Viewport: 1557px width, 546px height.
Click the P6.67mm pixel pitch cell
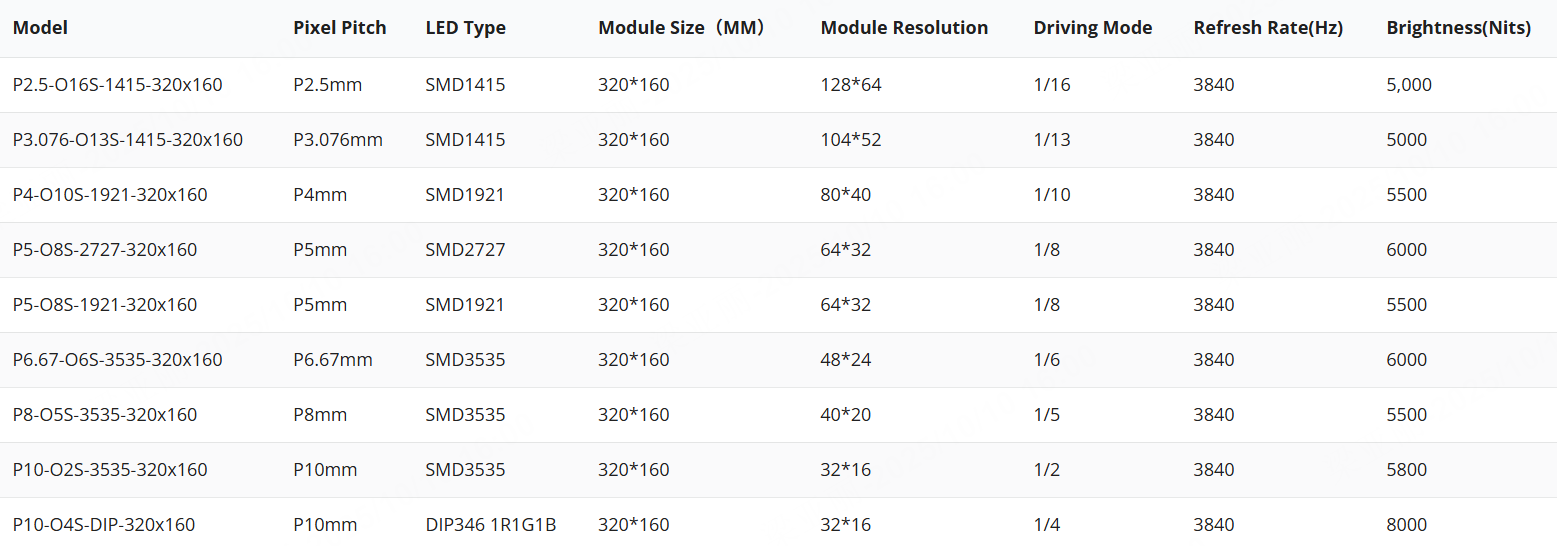tap(332, 360)
